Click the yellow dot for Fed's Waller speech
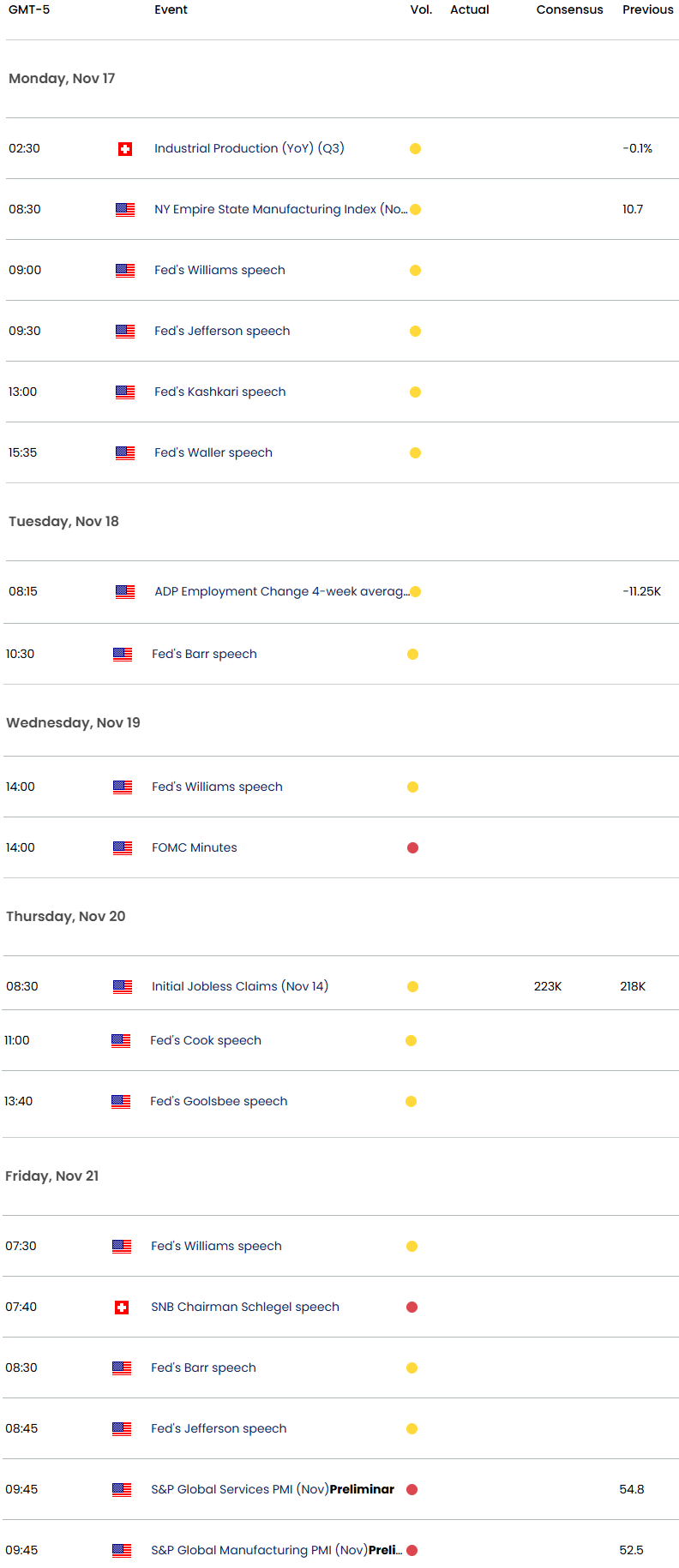This screenshot has height=1568, width=679. click(415, 453)
